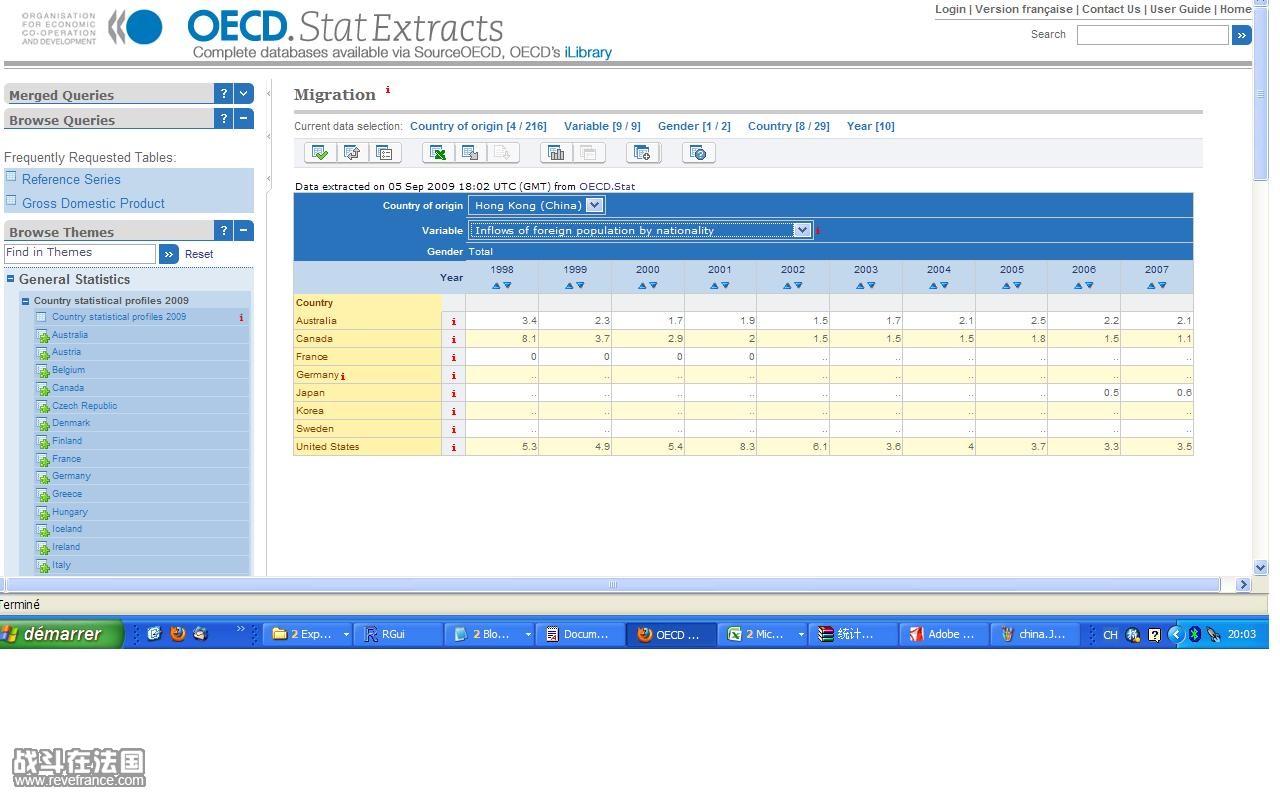Click info icon in the France row
The image size is (1280, 800).
point(454,358)
